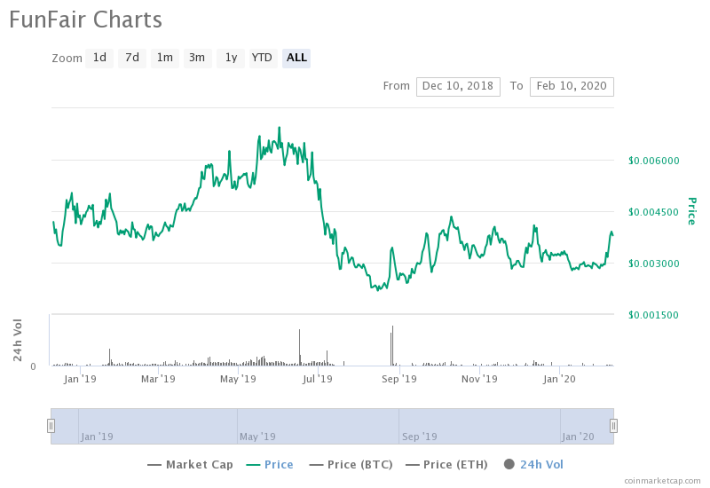Click the $0.001500 price axis label
Viewport: 710px width, 488px height.
click(653, 315)
